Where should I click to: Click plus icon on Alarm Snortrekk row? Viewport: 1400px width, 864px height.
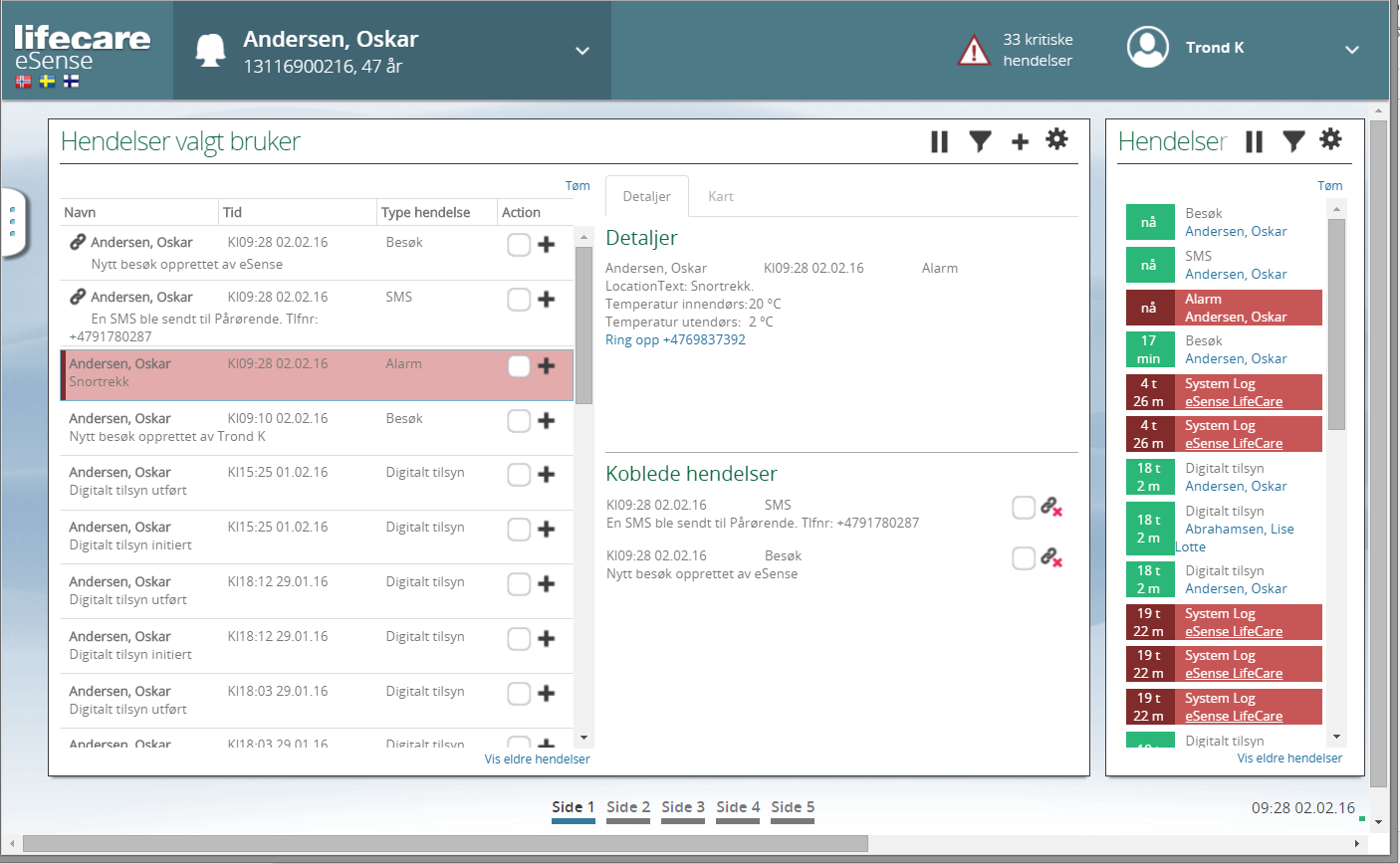coord(547,365)
